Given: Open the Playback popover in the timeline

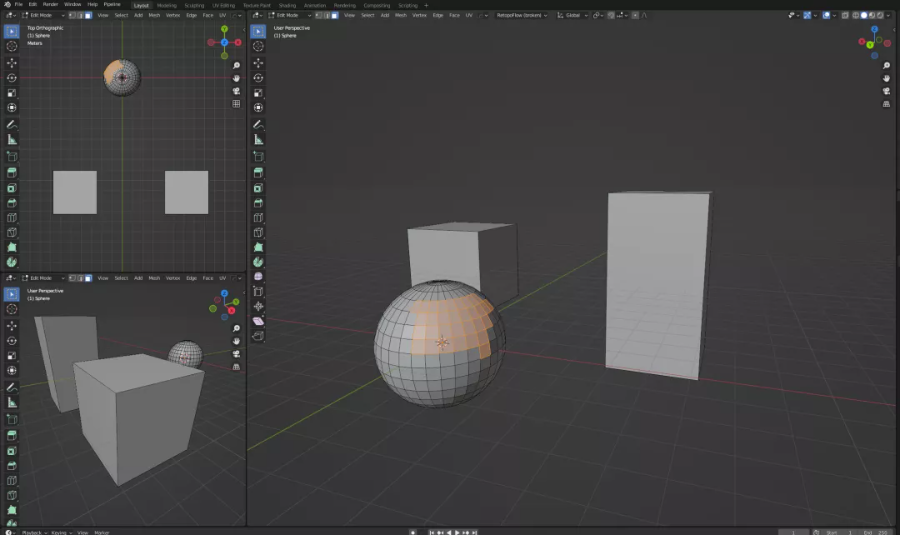Looking at the screenshot, I should coord(33,531).
